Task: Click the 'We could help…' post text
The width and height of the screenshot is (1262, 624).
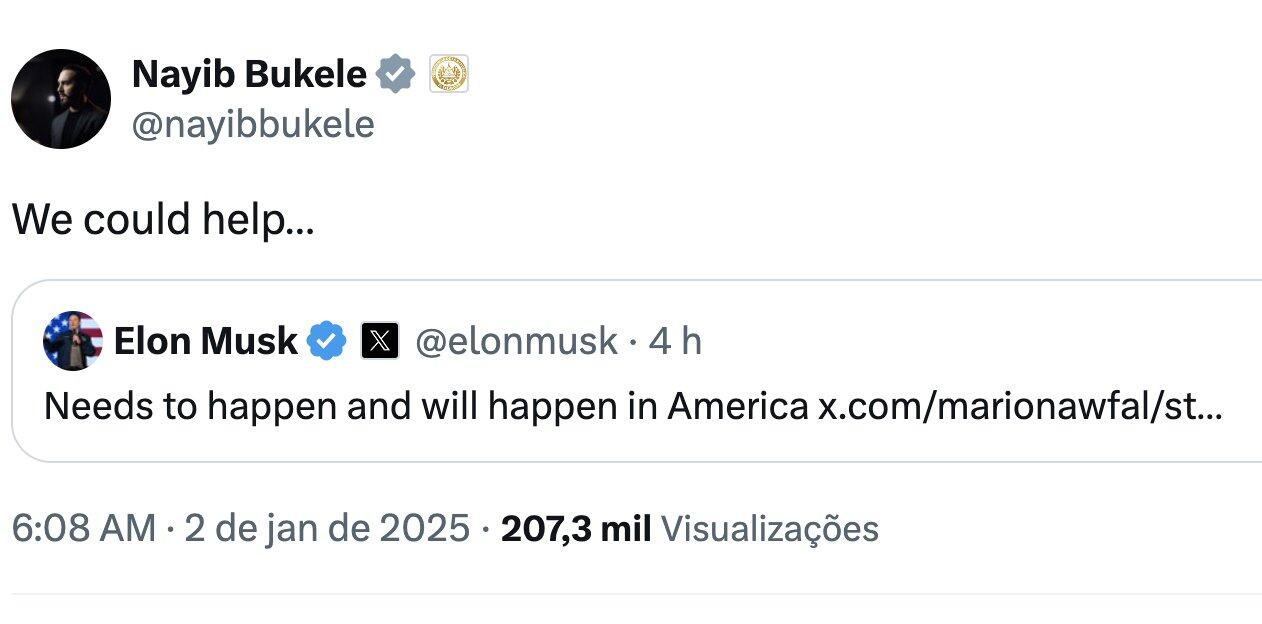Action: coord(163,220)
